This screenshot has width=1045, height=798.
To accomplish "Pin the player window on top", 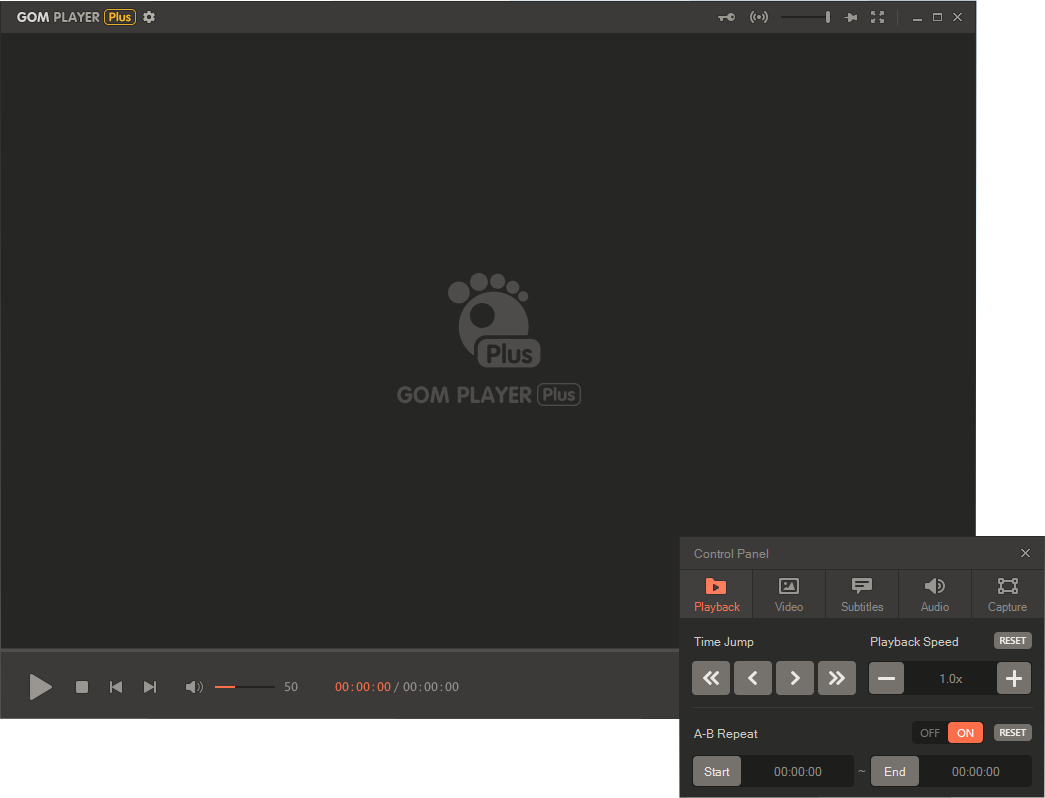I will pyautogui.click(x=850, y=17).
